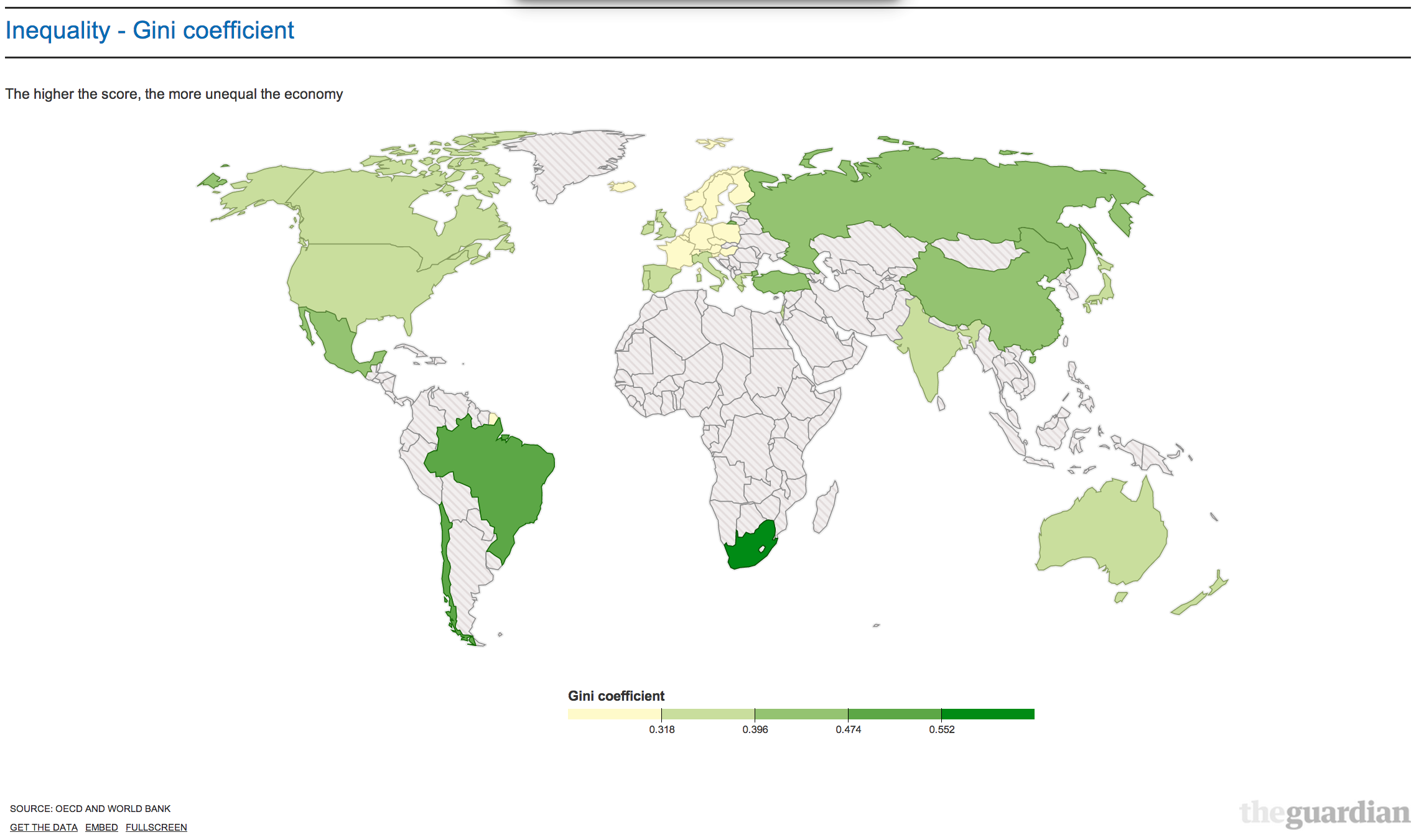
Task: Click the GET THE DATA link
Action: coord(44,827)
